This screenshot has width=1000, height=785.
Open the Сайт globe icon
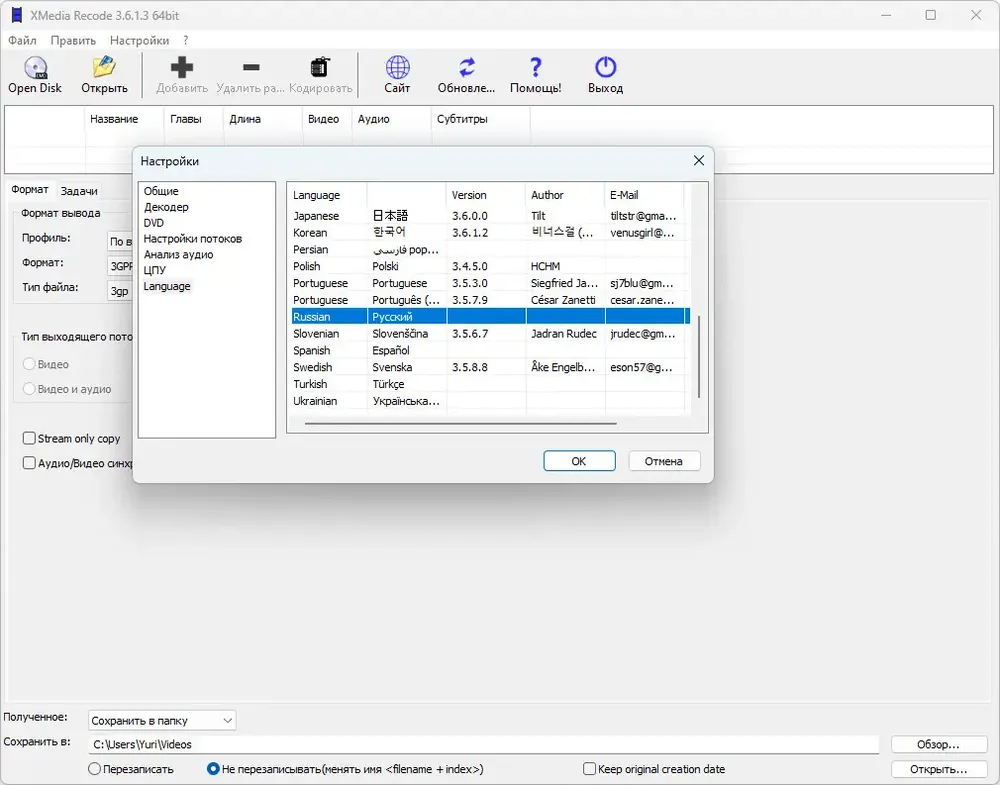click(x=397, y=67)
